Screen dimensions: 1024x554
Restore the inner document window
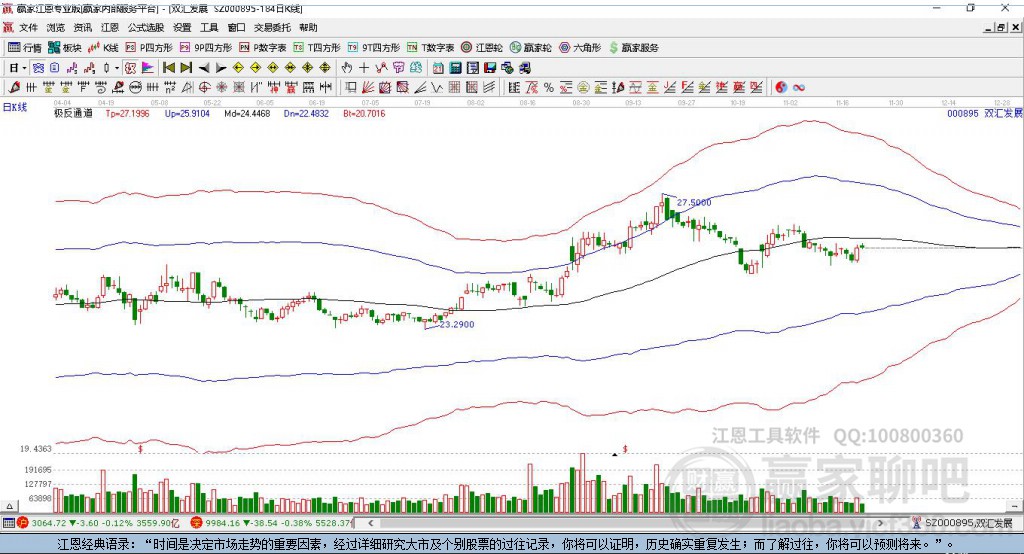point(1001,27)
